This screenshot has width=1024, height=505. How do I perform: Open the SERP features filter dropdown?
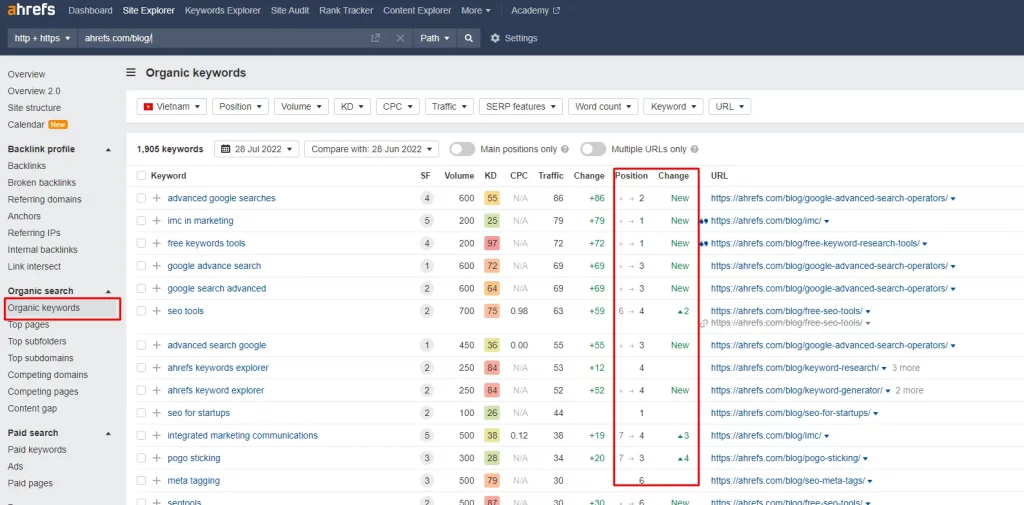coord(520,106)
